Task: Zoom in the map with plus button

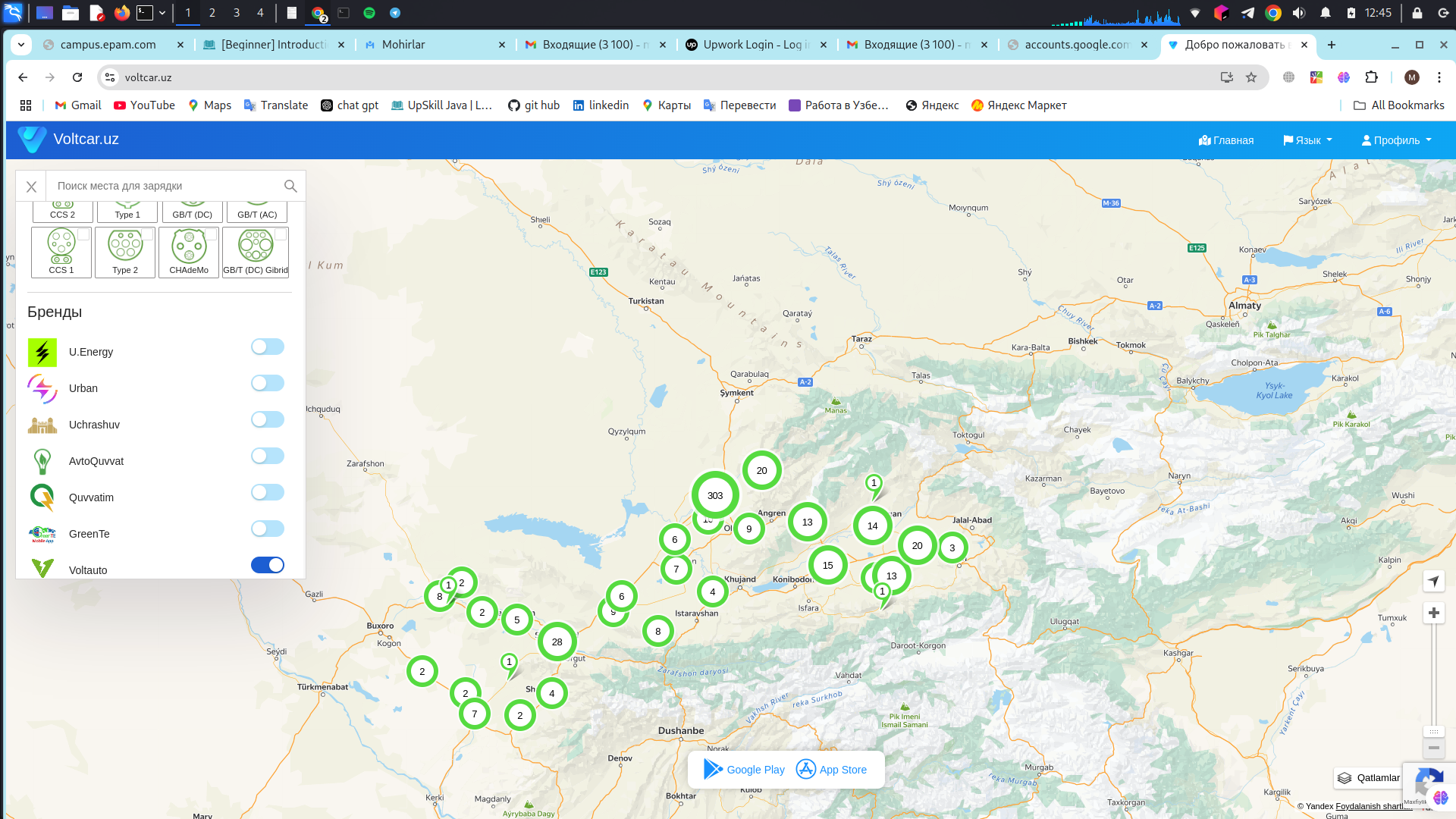Action: [x=1433, y=613]
